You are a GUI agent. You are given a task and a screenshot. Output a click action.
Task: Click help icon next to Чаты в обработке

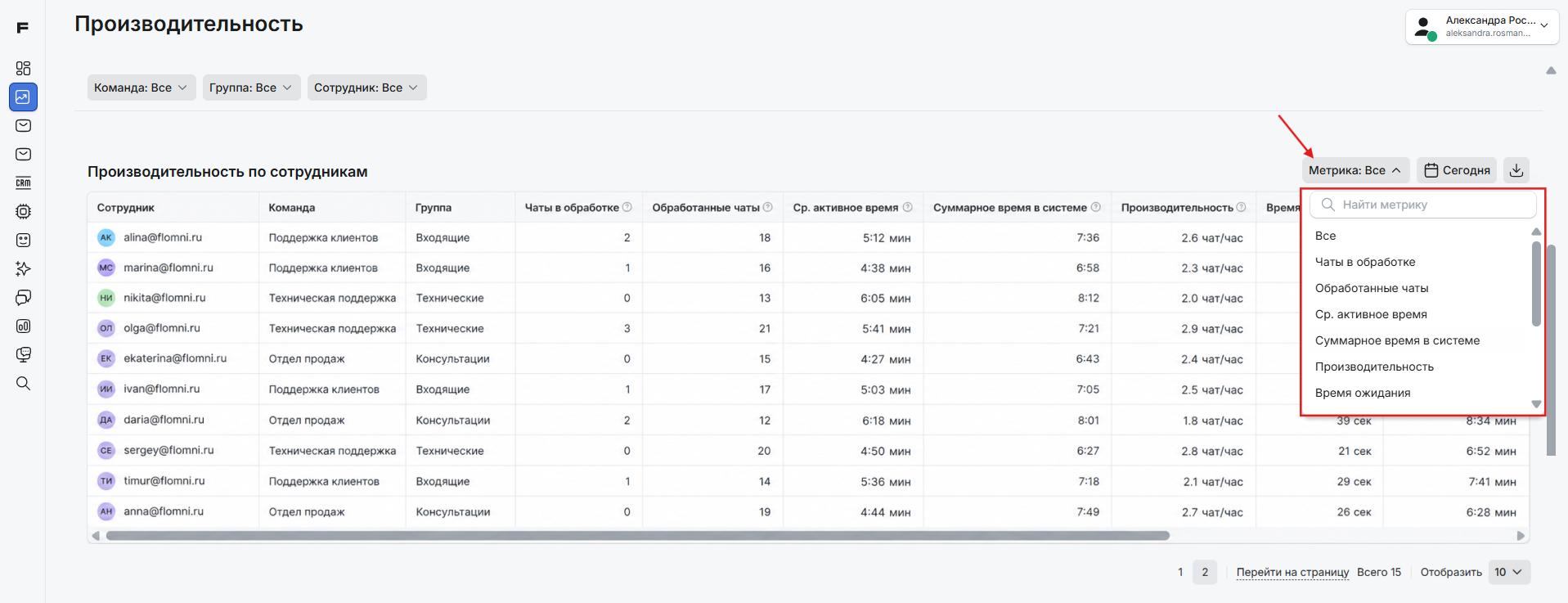click(627, 207)
